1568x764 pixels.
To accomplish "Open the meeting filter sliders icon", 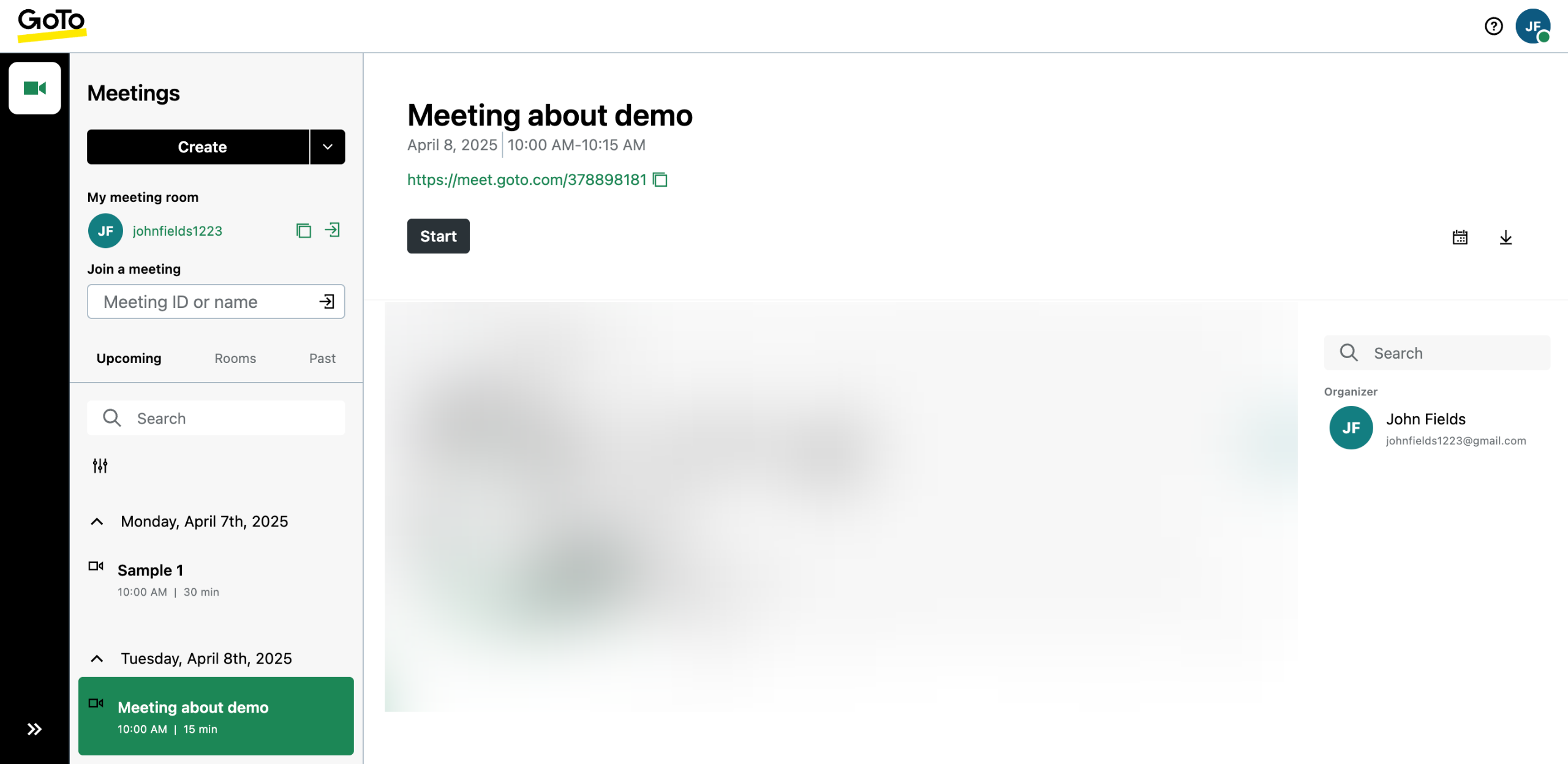I will [x=100, y=466].
